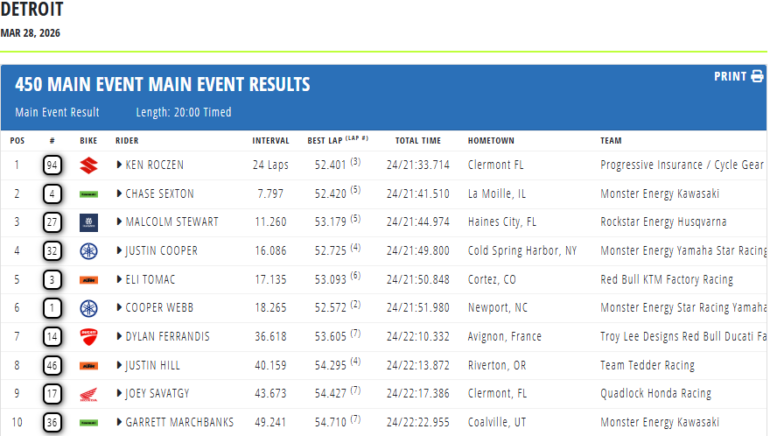The height and width of the screenshot is (436, 770).
Task: Click the Rider column header
Action: tap(127, 140)
